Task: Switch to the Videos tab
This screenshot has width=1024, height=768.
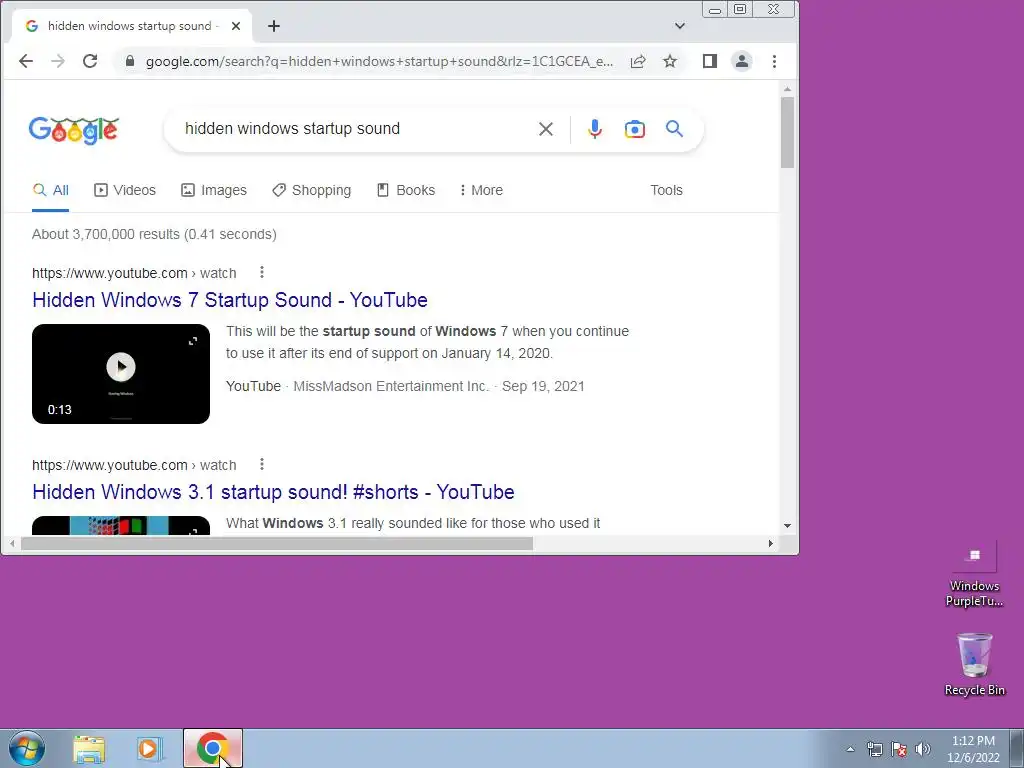Action: pyautogui.click(x=125, y=190)
